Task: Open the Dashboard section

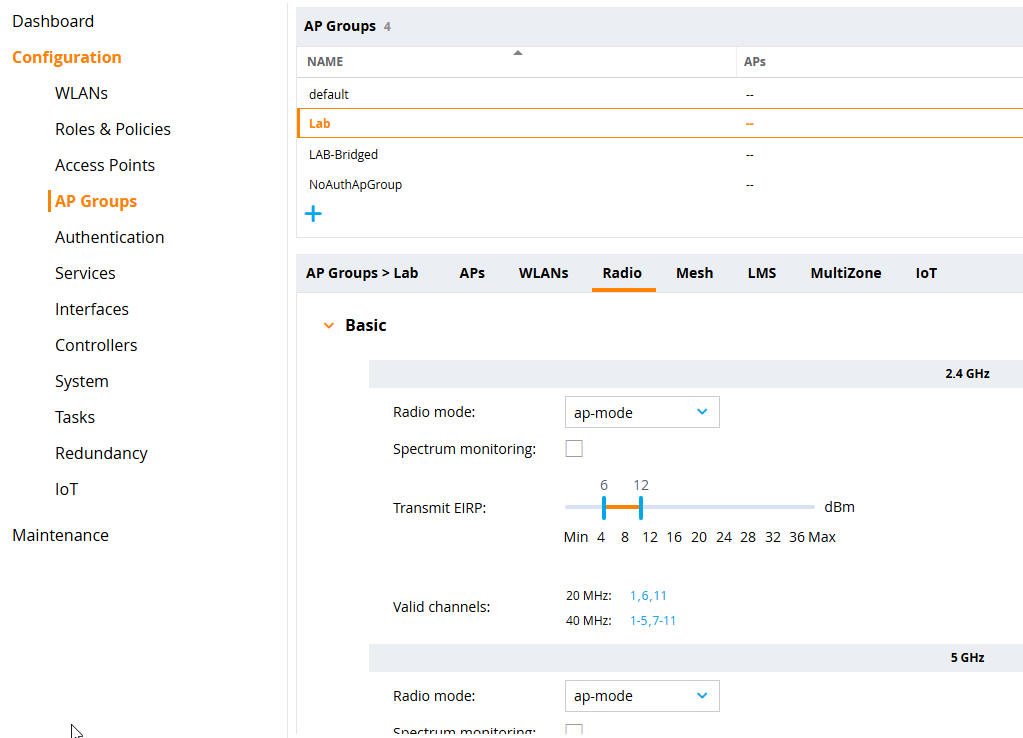Action: coord(53,21)
